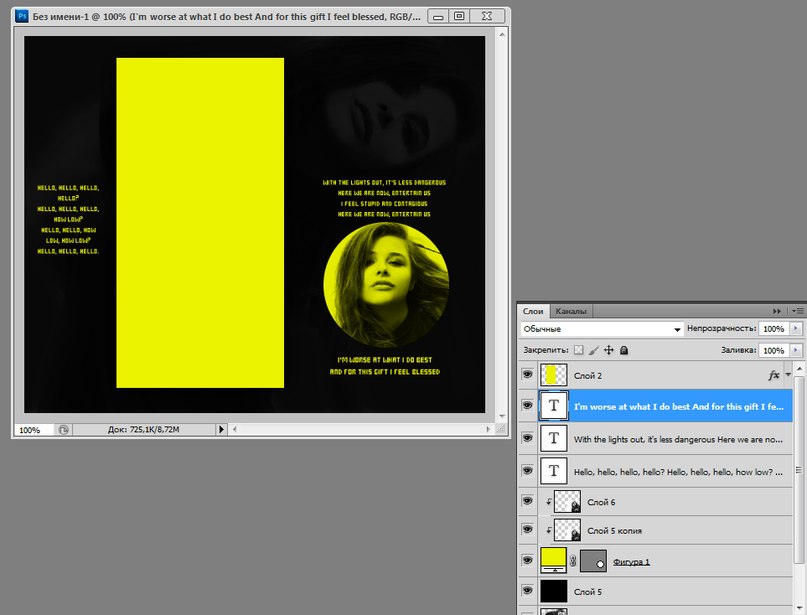Click the Layers panel scrollbar thumb
Image resolution: width=807 pixels, height=615 pixels.
799,469
